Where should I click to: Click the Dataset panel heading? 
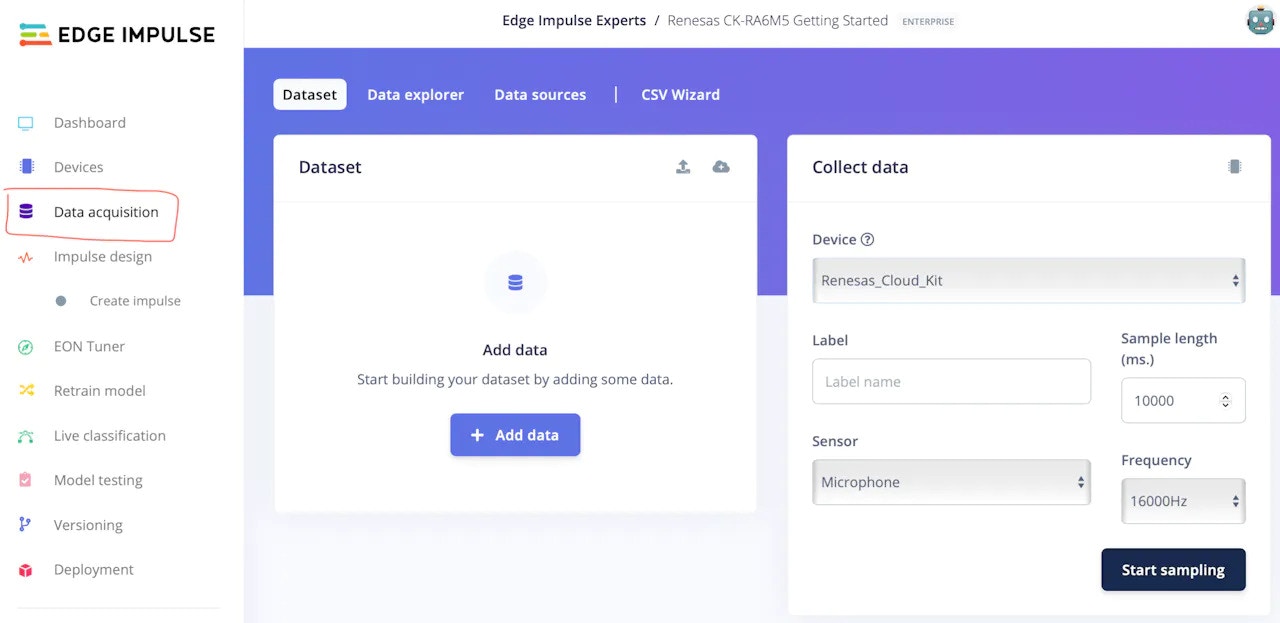pos(330,167)
